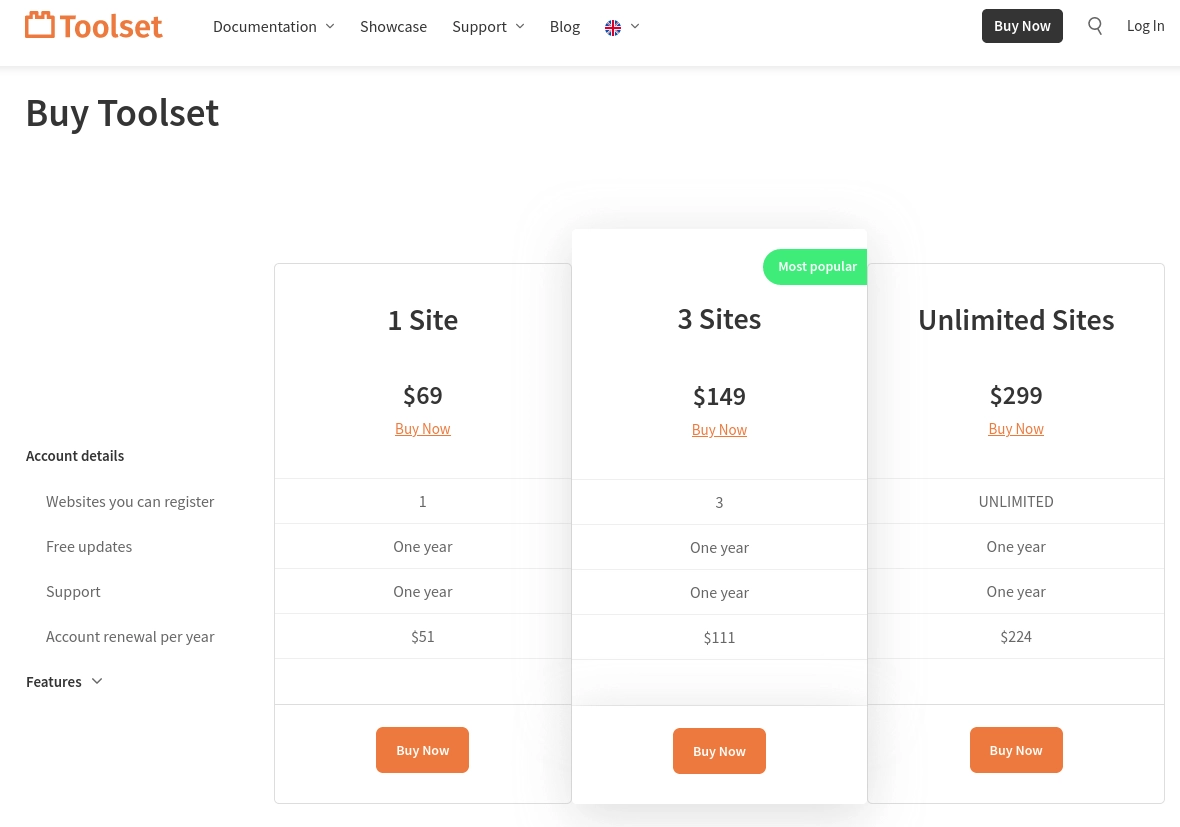The image size is (1180, 827).
Task: Click the Log In link
Action: click(x=1145, y=26)
